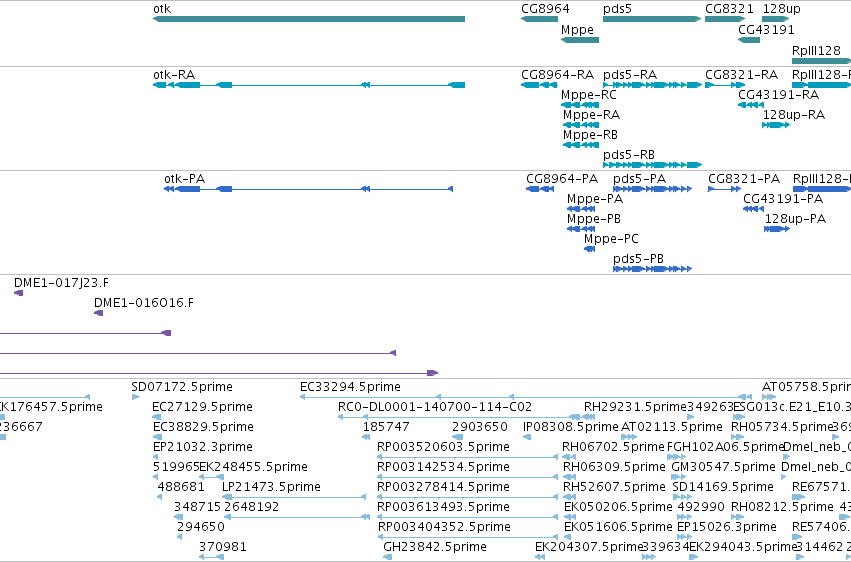The image size is (851, 562).
Task: Click the CG43191-RA transcript label
Action: tap(779, 95)
